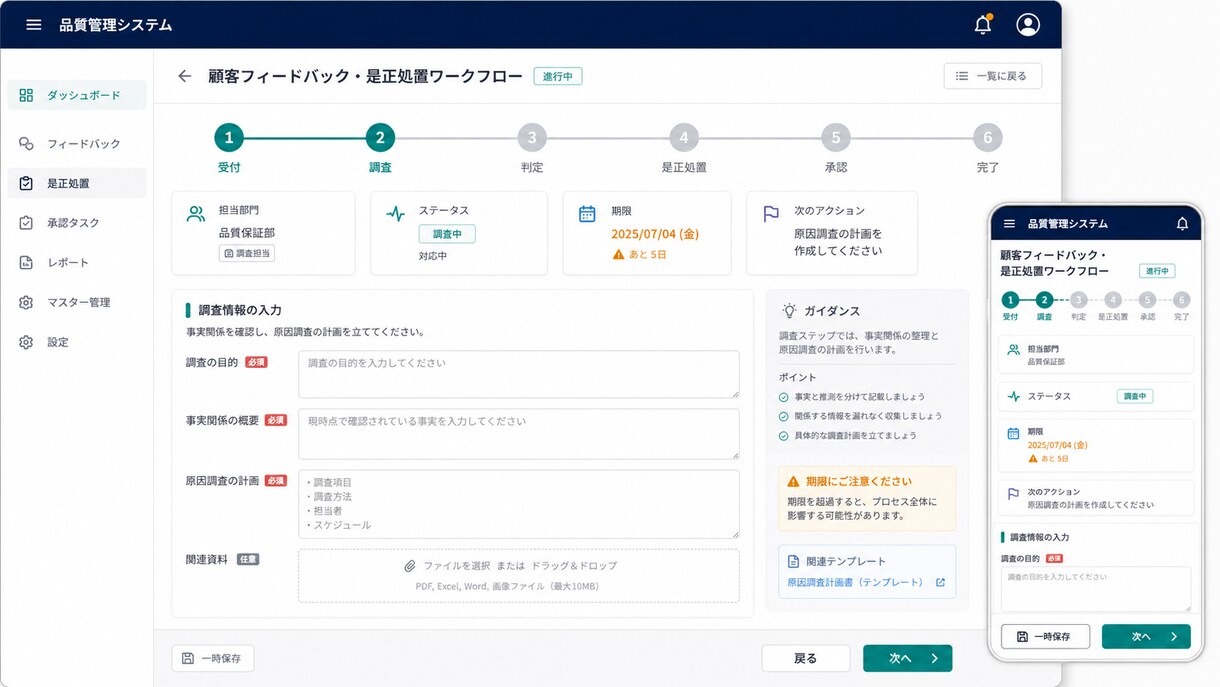
Task: Click the ファイルを選択 upload drop zone
Action: point(519,575)
